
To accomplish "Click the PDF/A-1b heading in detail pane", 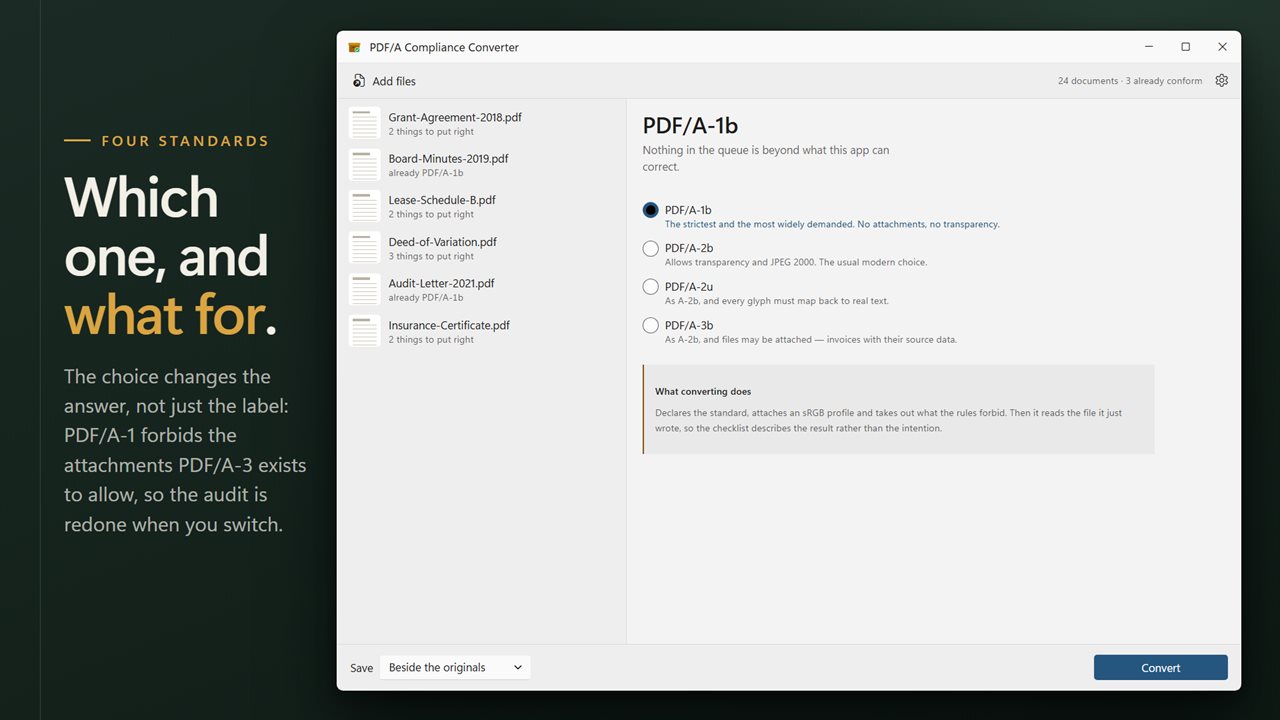I will [690, 125].
